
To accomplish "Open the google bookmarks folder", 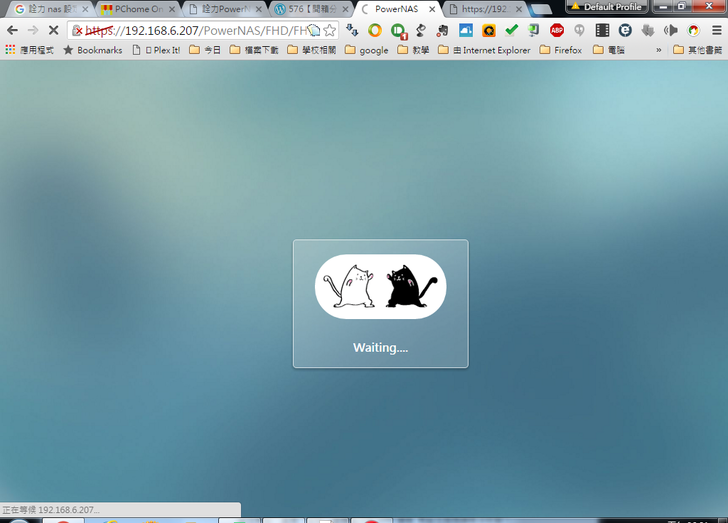I will (366, 50).
